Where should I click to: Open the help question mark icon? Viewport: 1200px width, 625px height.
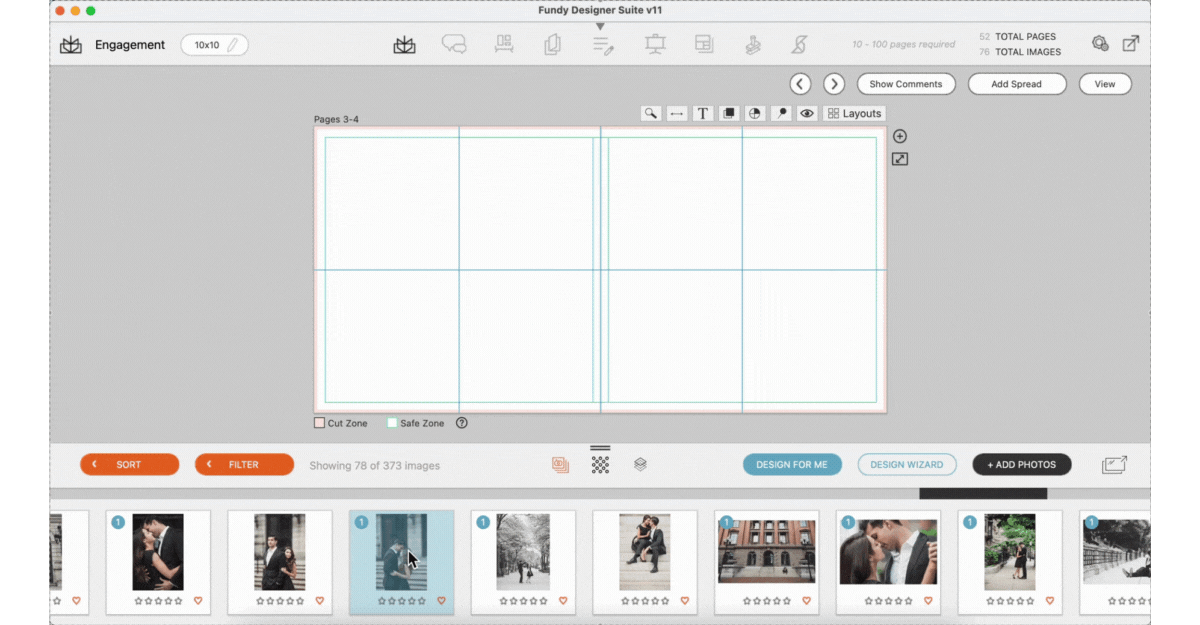462,423
